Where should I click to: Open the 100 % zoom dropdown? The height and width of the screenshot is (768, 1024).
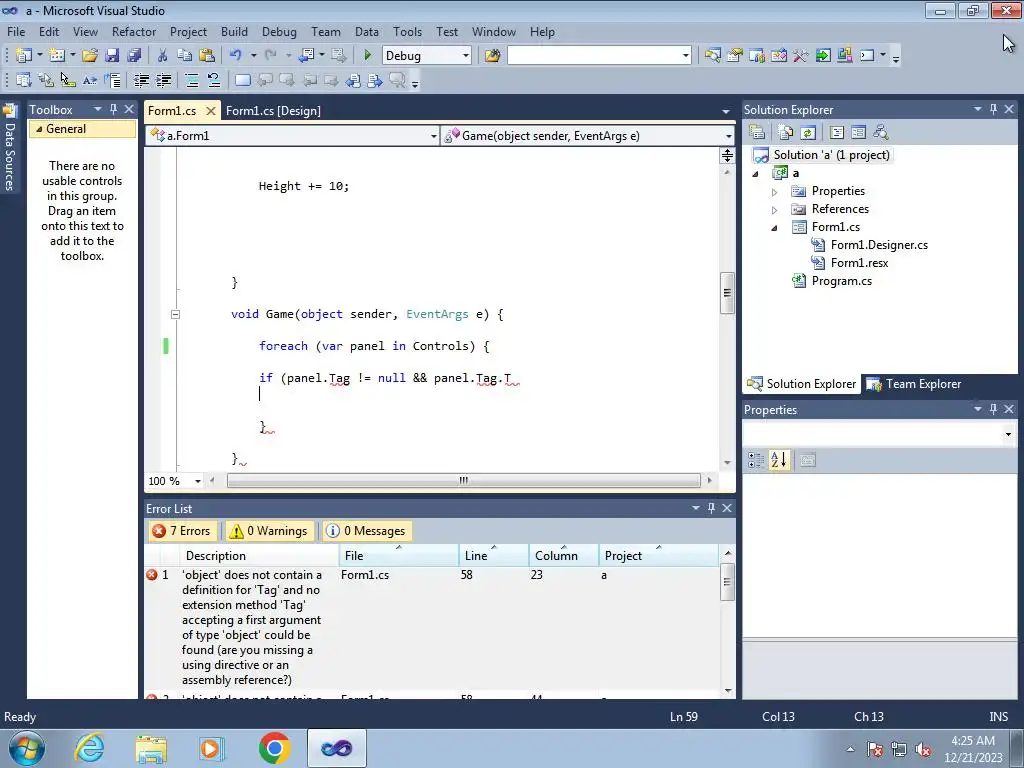[197, 481]
